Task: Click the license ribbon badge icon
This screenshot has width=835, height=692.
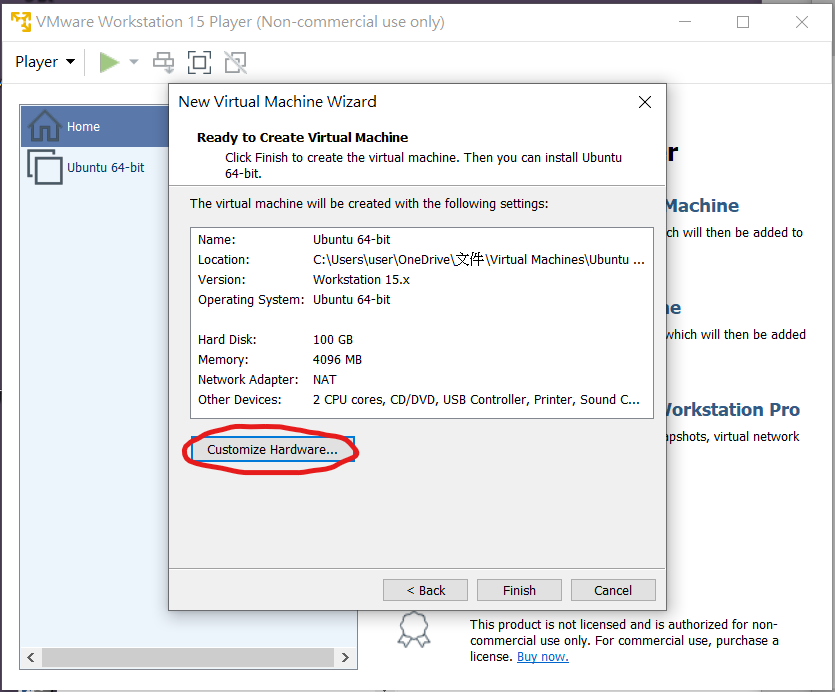Action: (x=414, y=629)
